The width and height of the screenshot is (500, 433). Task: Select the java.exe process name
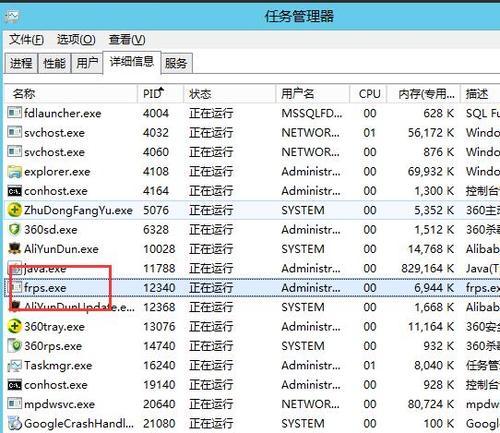45,268
